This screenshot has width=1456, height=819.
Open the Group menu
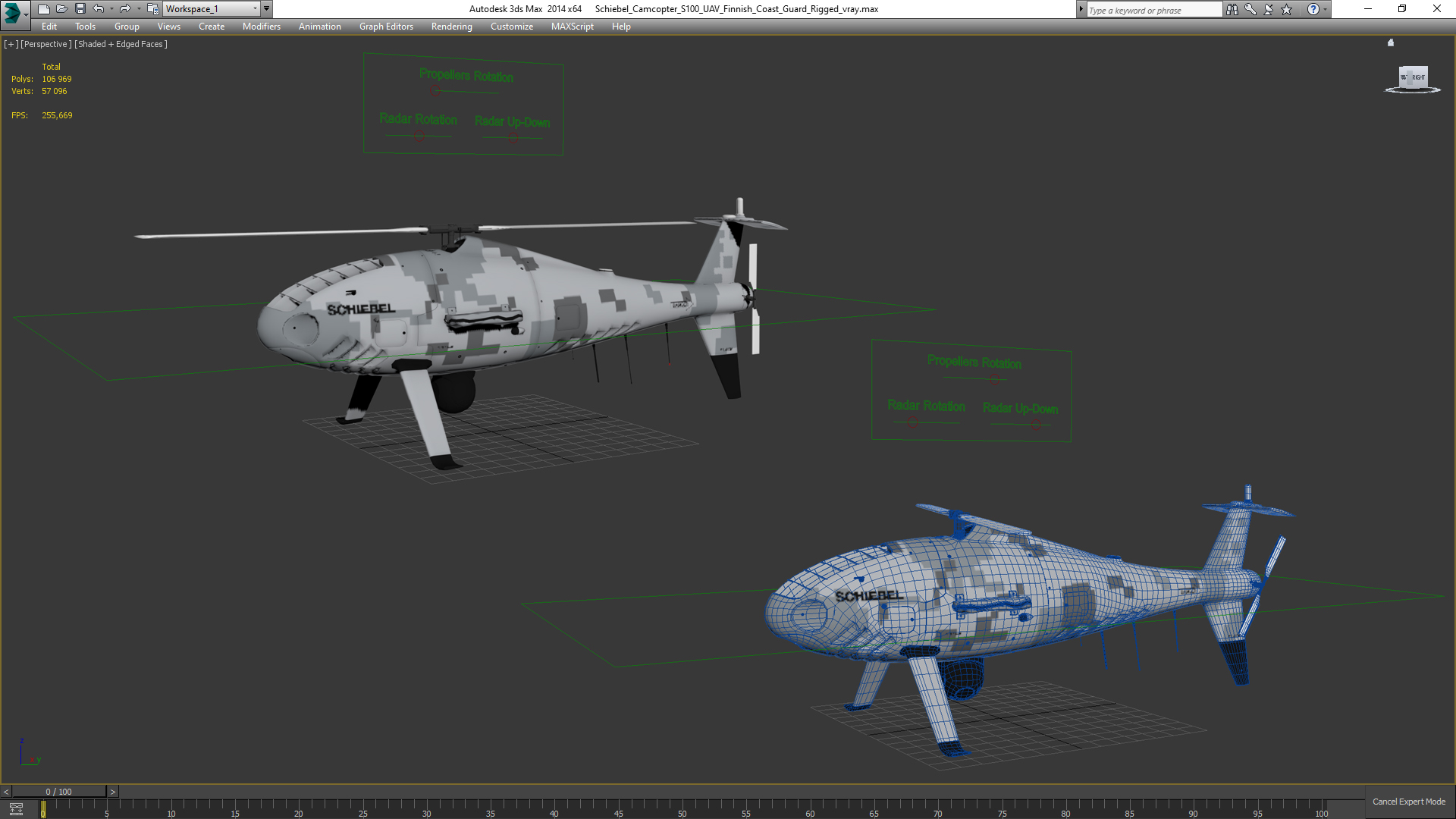click(x=127, y=27)
